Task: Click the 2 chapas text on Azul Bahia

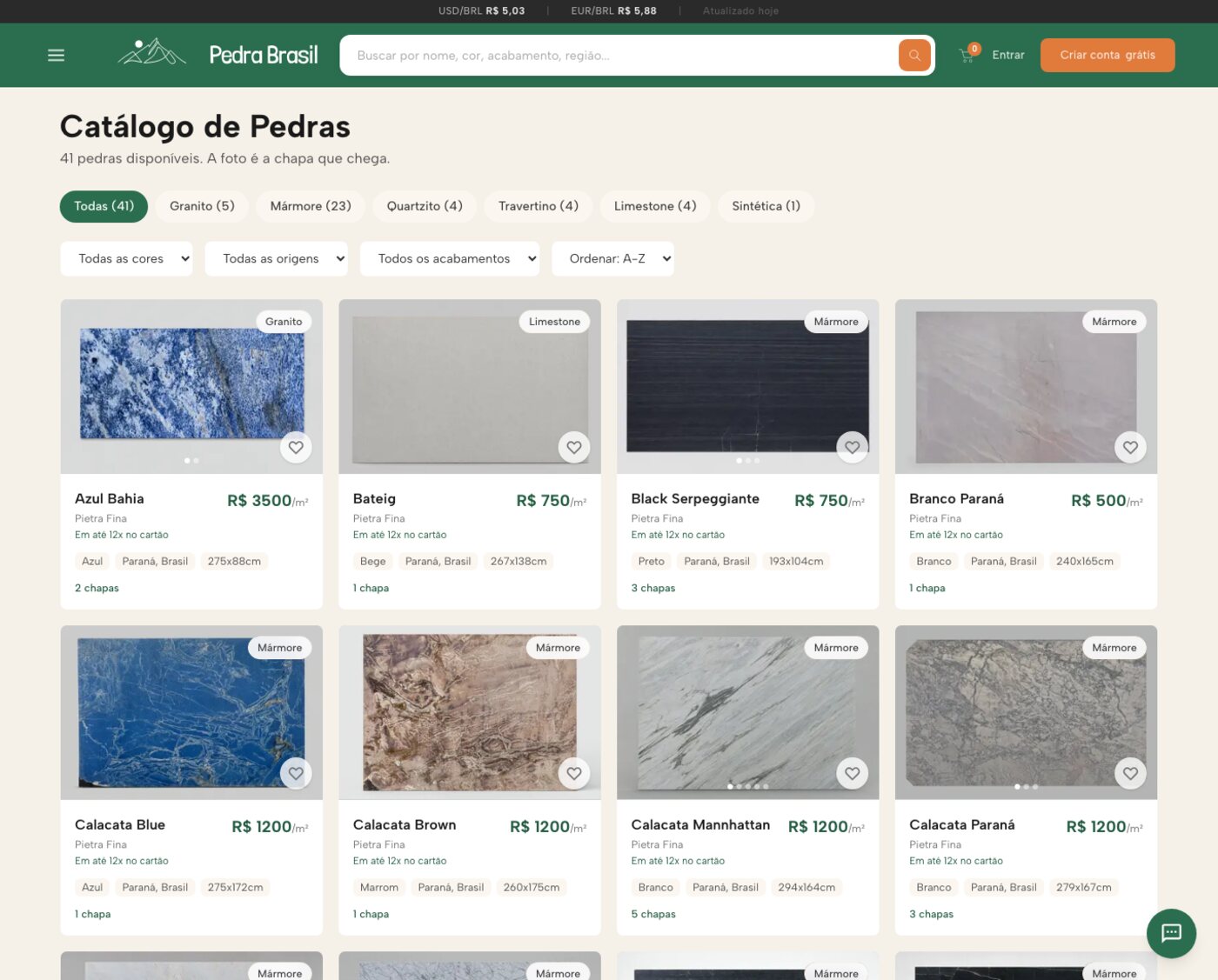Action: pyautogui.click(x=97, y=588)
